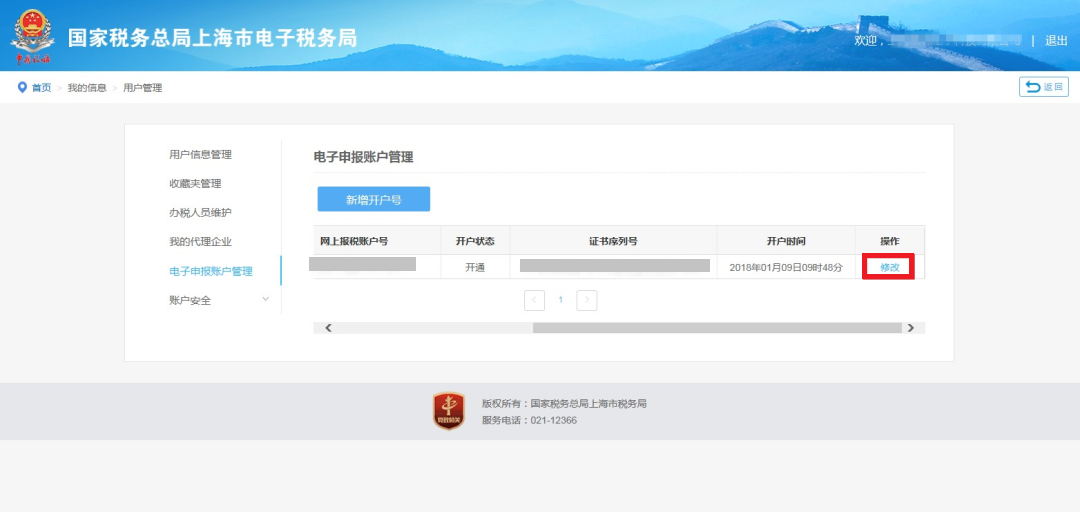Click the footer 党政机关 shield badge
This screenshot has width=1080, height=512.
click(448, 411)
